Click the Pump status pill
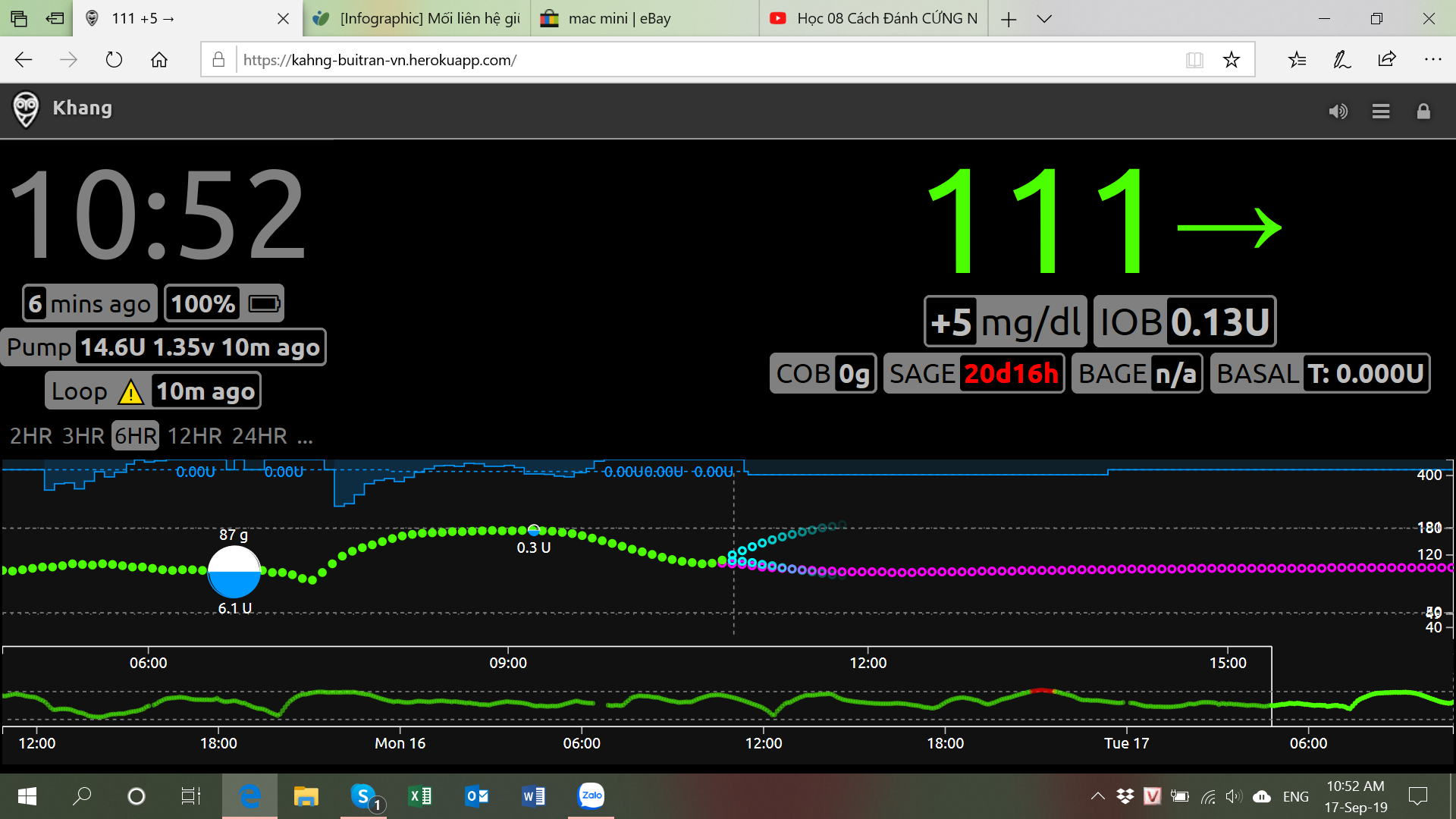This screenshot has width=1456, height=819. tap(164, 347)
